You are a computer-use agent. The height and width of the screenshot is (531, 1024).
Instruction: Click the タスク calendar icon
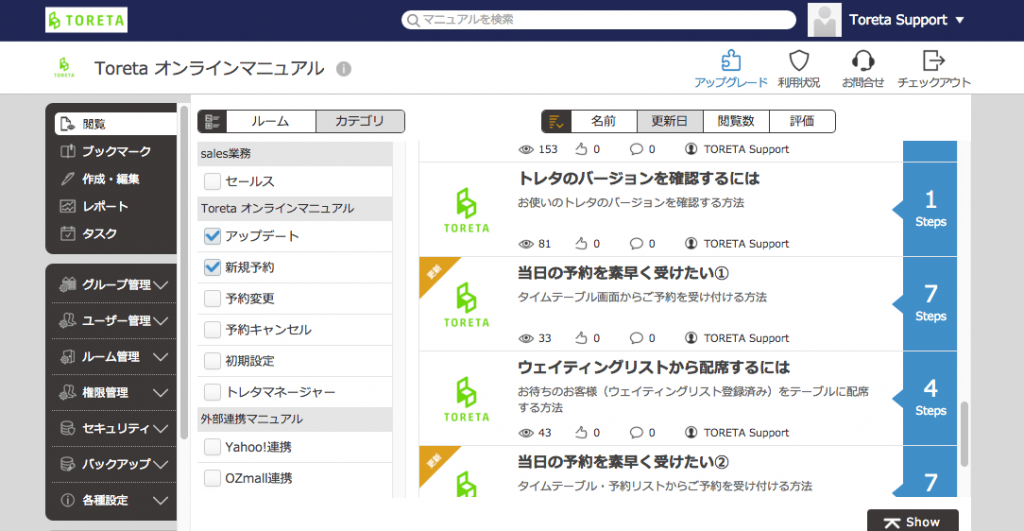68,233
